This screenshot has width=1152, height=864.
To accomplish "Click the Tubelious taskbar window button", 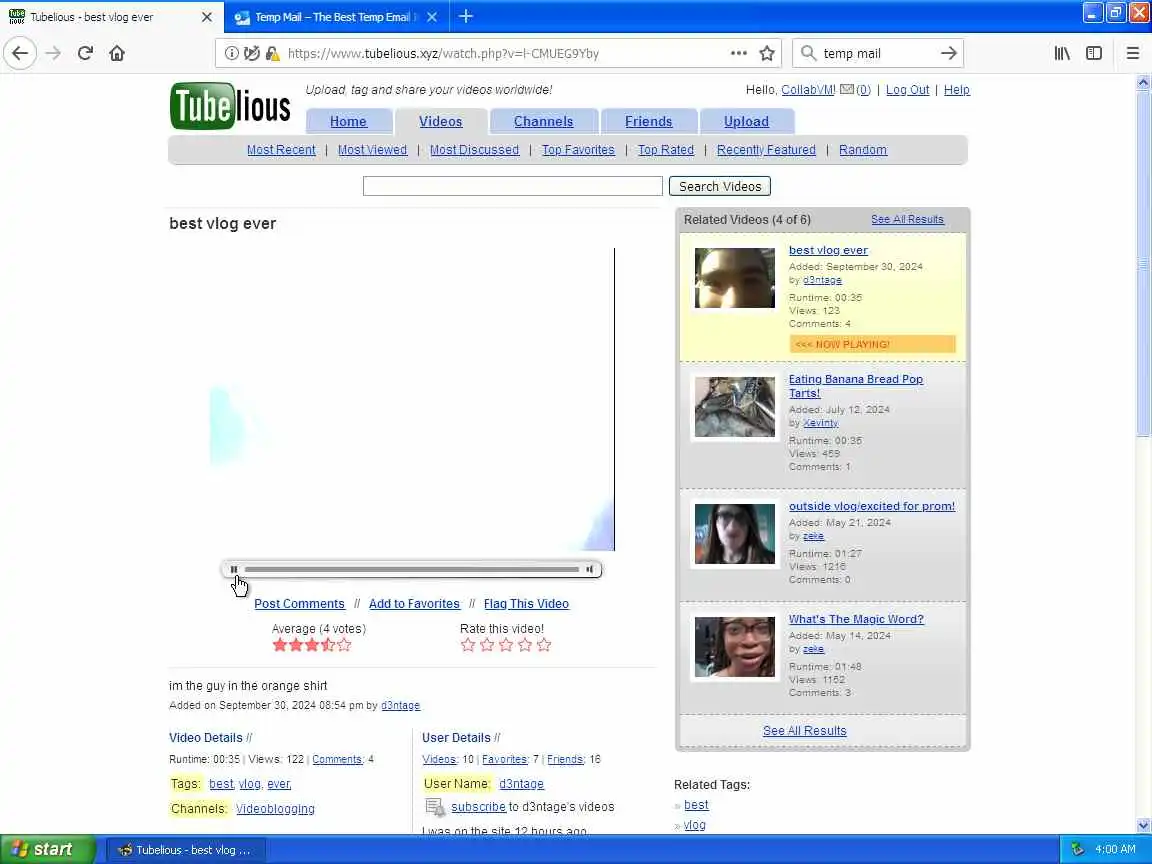I will 186,850.
